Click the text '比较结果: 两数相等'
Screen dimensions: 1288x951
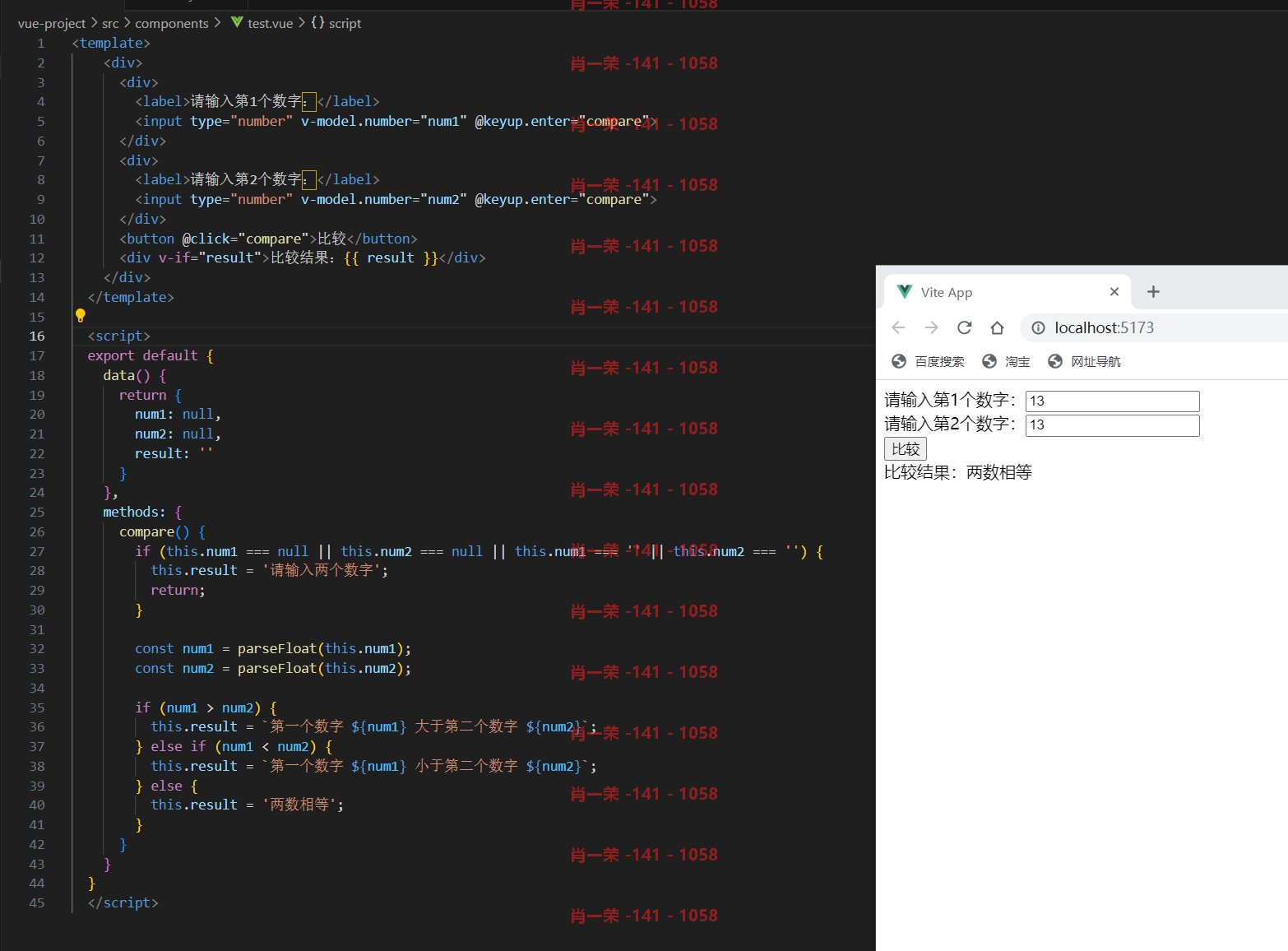pyautogui.click(x=958, y=472)
